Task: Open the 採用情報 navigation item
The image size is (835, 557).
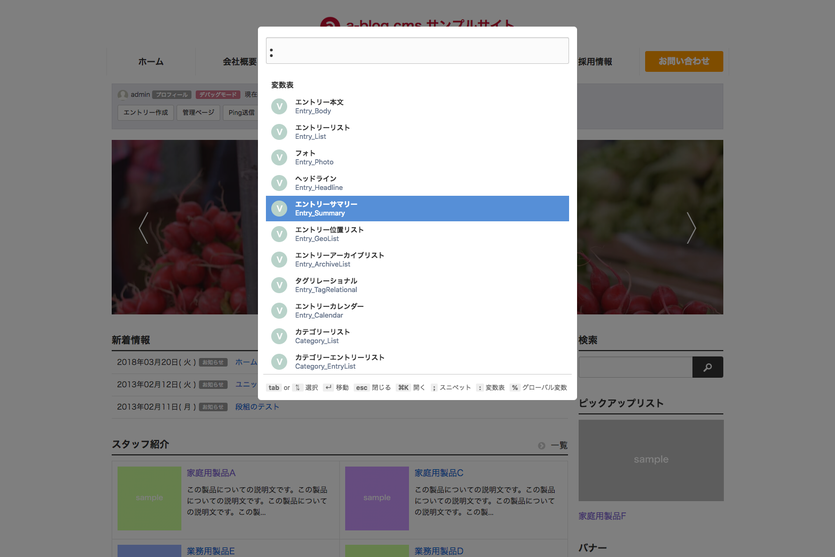Action: click(x=595, y=62)
